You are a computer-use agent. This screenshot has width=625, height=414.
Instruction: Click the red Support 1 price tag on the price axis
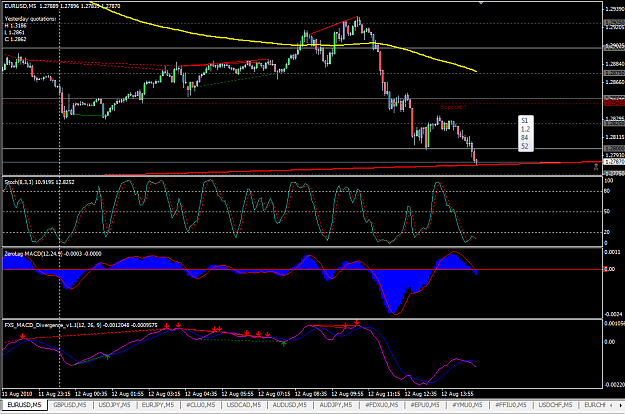coord(614,103)
